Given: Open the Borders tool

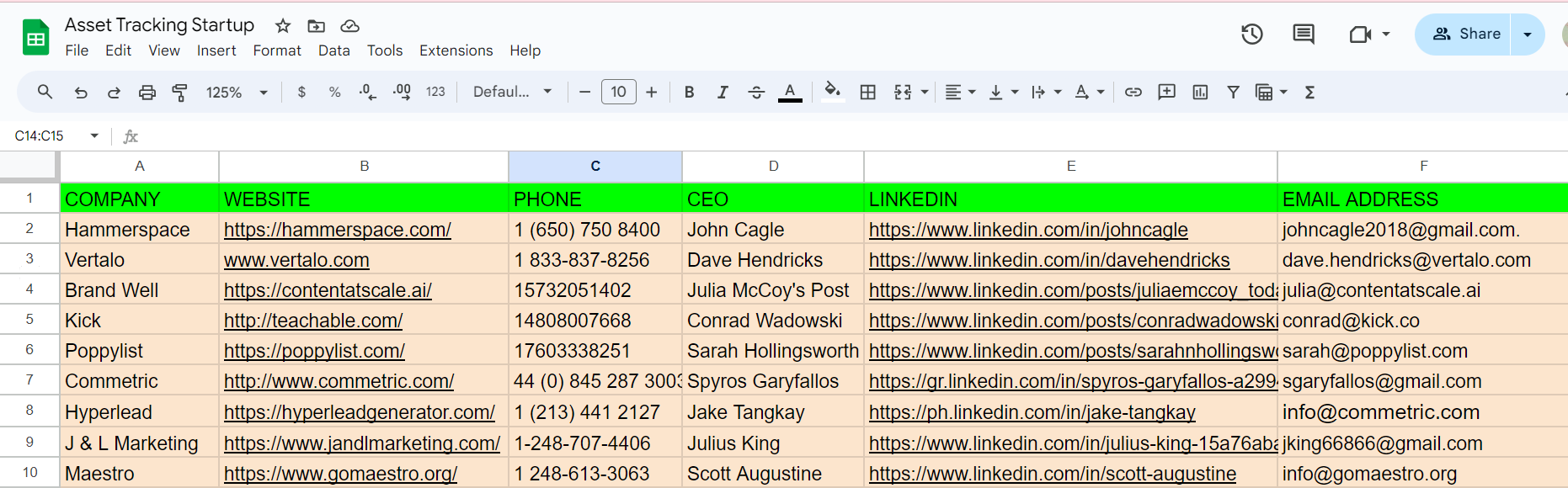Looking at the screenshot, I should pyautogui.click(x=867, y=93).
